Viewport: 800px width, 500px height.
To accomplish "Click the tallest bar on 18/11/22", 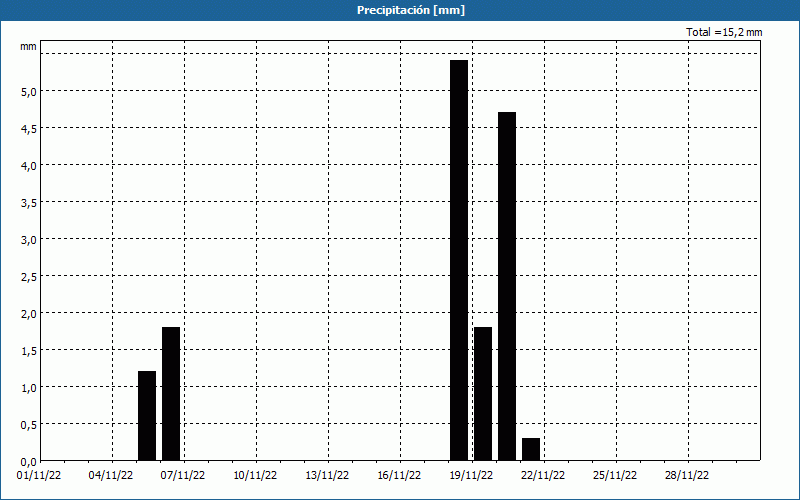I will point(459,260).
